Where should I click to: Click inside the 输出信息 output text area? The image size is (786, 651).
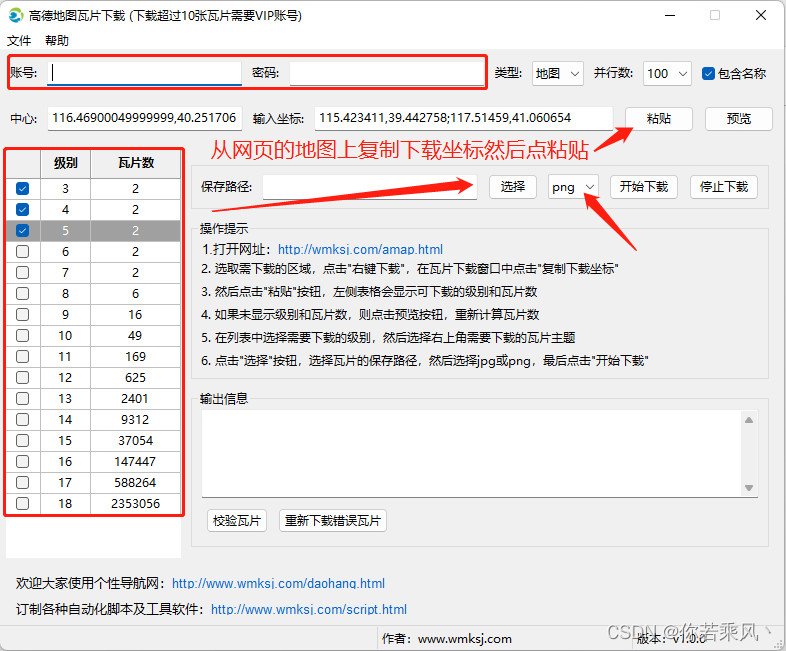click(471, 454)
